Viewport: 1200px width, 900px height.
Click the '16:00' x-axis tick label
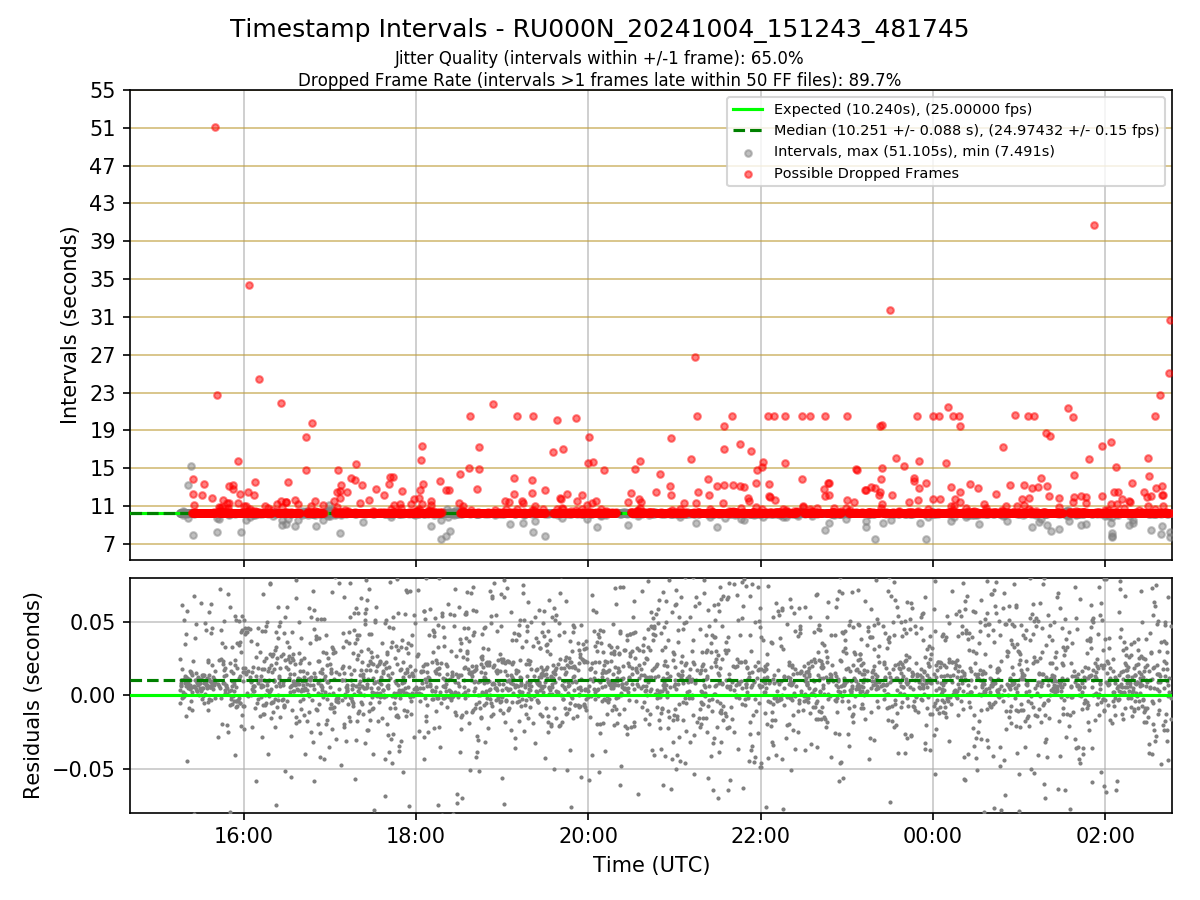click(244, 834)
